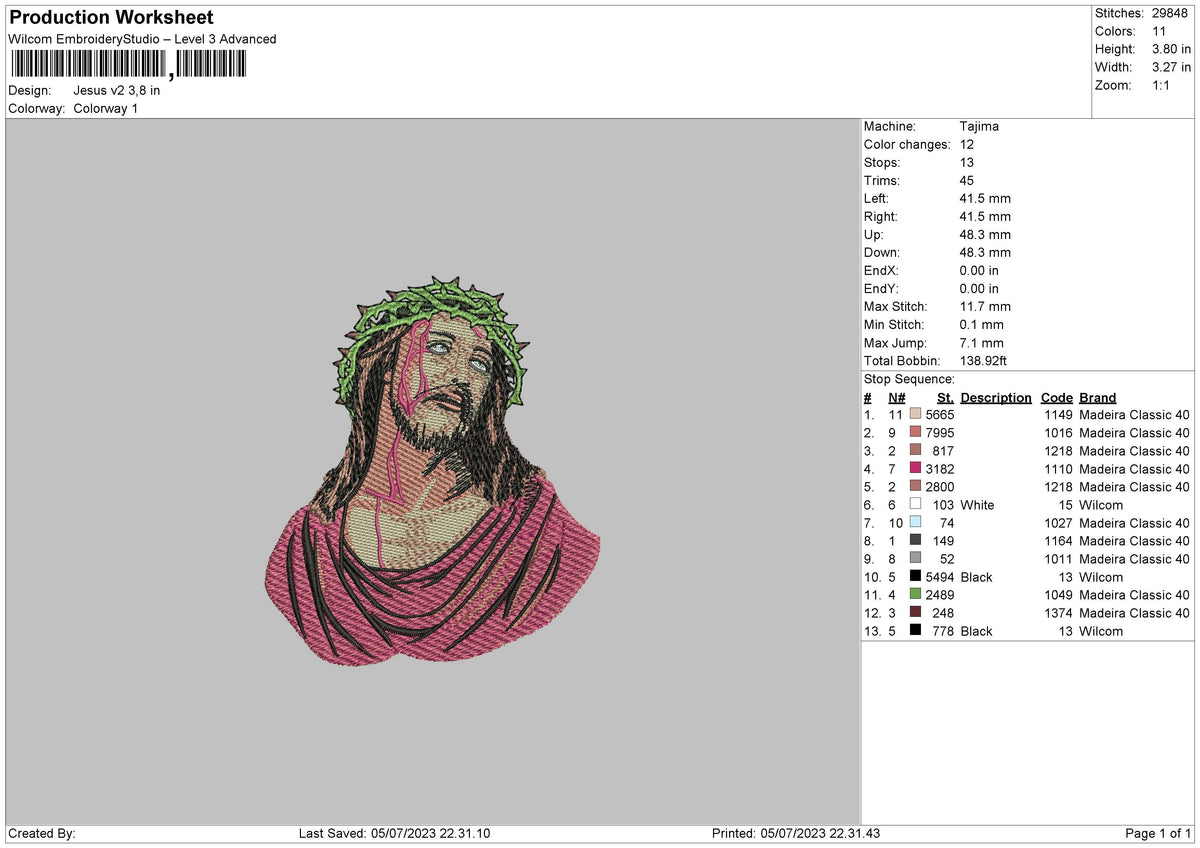Click the Max Stitch value '11.7 mm'

coord(984,306)
